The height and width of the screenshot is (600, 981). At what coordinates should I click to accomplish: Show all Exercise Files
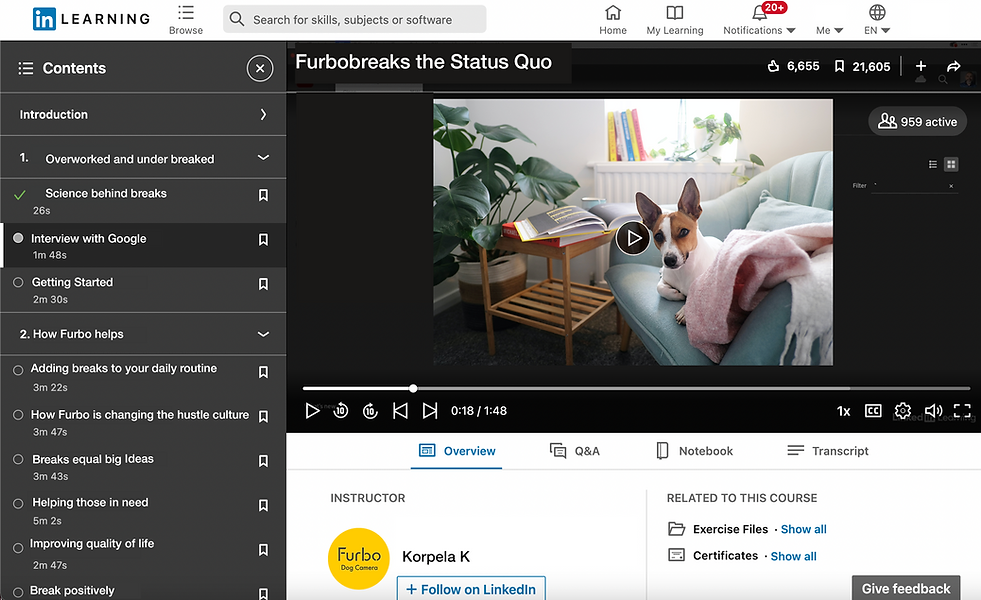coord(803,529)
